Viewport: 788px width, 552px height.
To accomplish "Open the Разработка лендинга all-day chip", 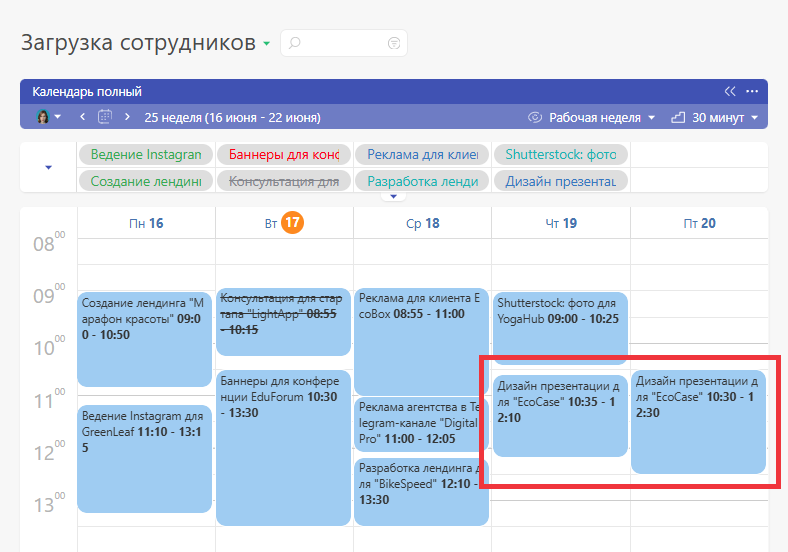I will 422,181.
